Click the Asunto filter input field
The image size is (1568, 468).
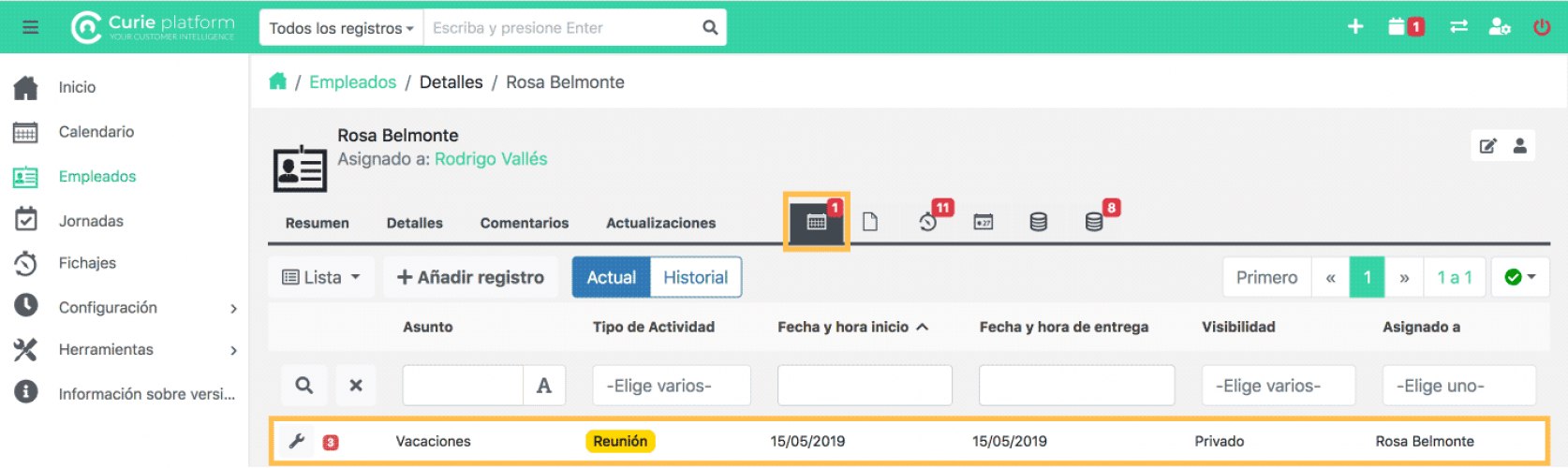coord(462,386)
